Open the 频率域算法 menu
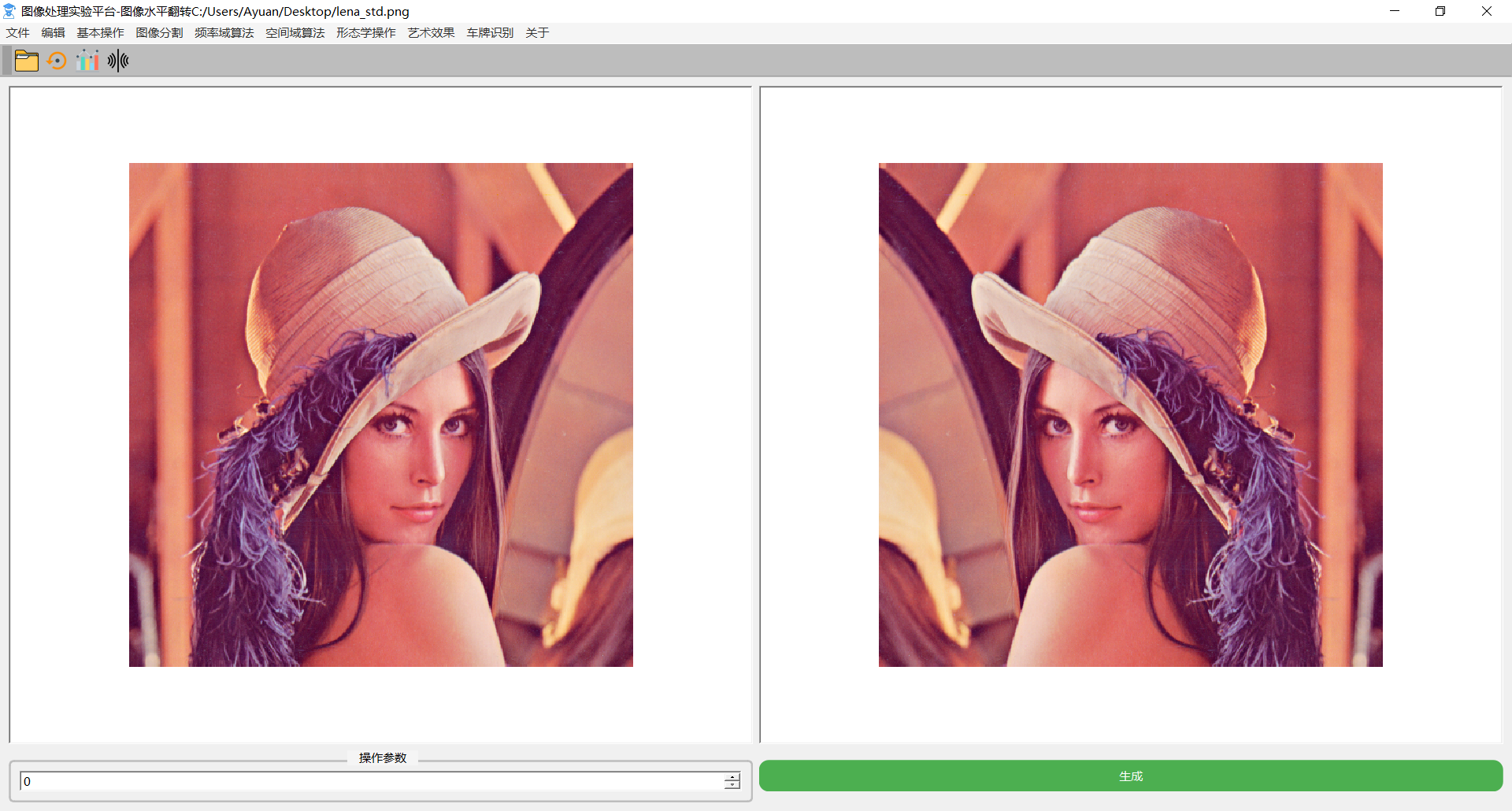1512x811 pixels. pyautogui.click(x=224, y=32)
